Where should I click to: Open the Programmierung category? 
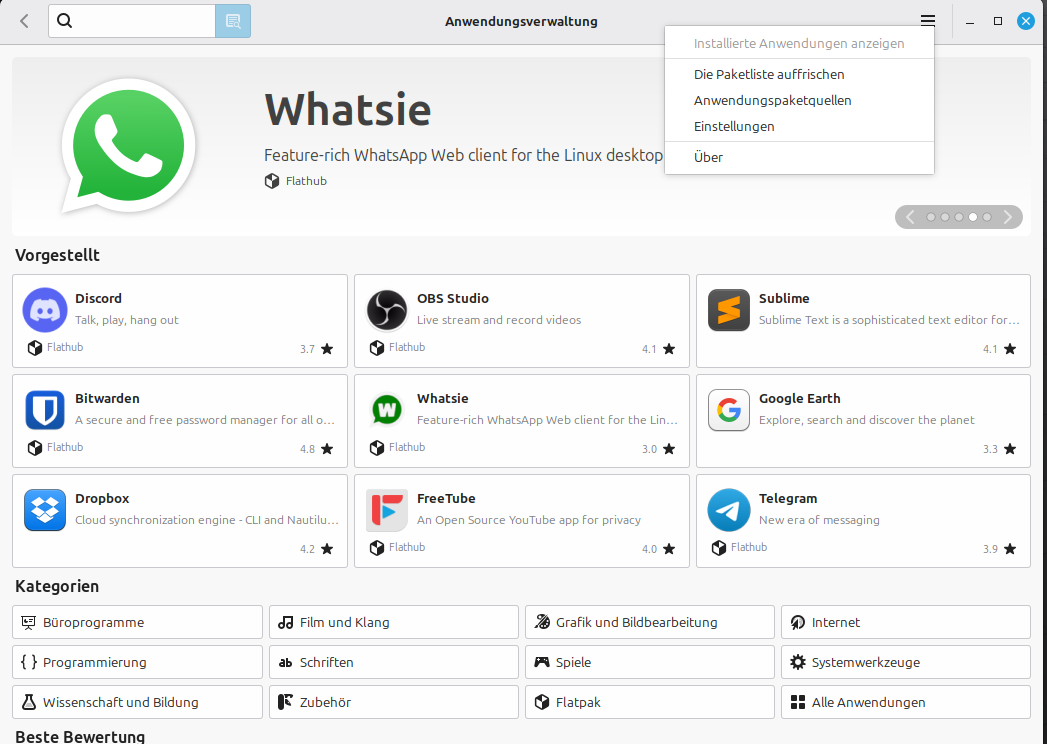coord(137,663)
